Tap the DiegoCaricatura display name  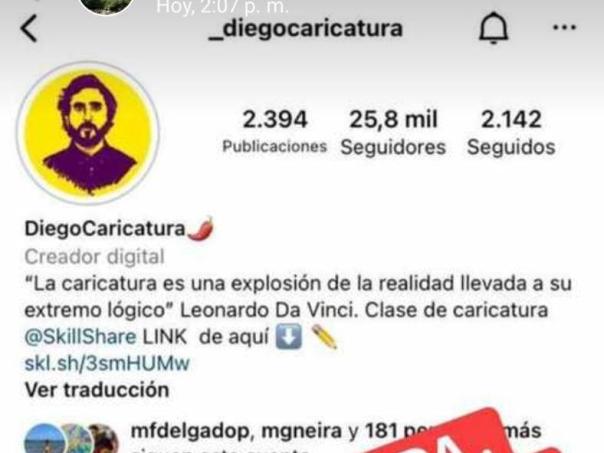tap(105, 229)
